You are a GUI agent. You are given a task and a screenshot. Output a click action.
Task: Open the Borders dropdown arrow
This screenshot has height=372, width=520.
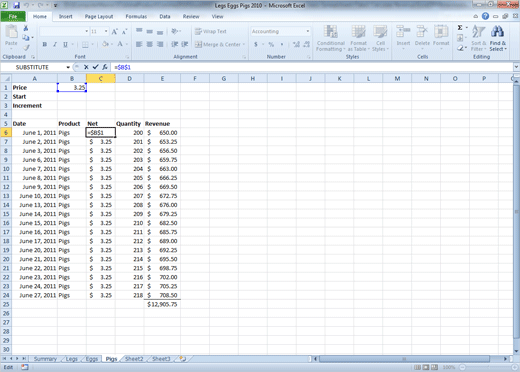pyautogui.click(x=93, y=44)
